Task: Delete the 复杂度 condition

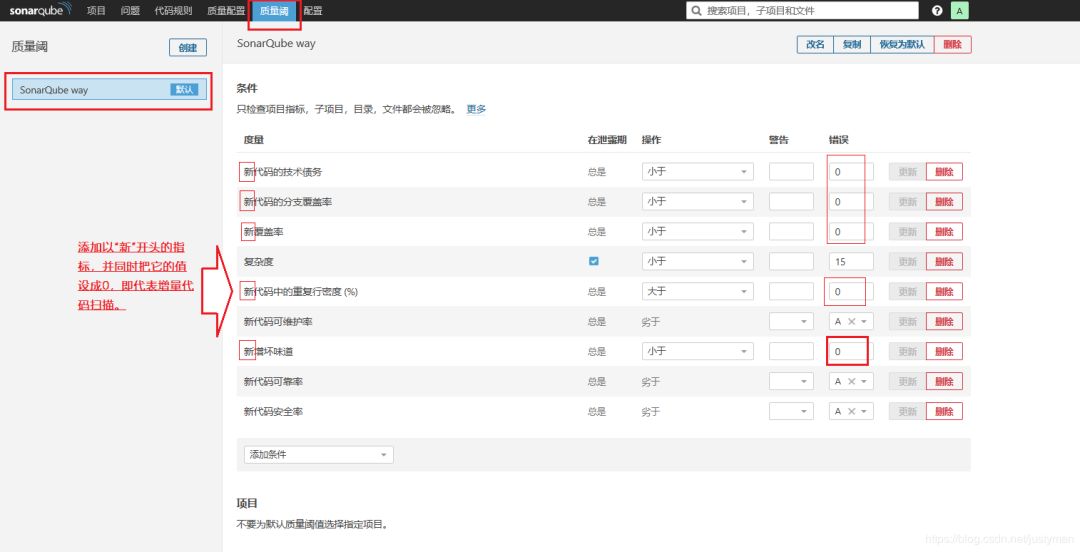Action: [x=944, y=262]
